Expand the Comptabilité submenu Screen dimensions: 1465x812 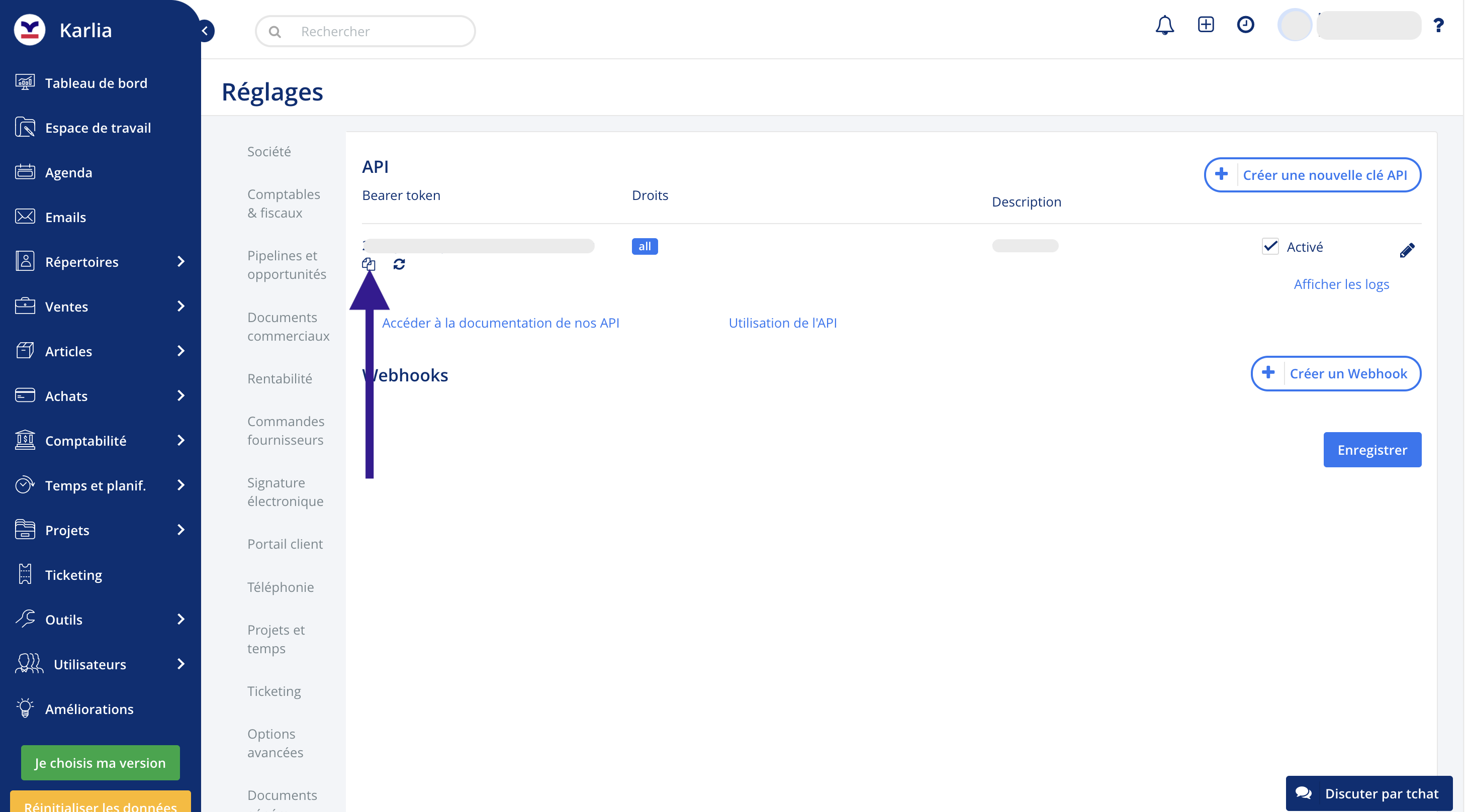(x=181, y=440)
